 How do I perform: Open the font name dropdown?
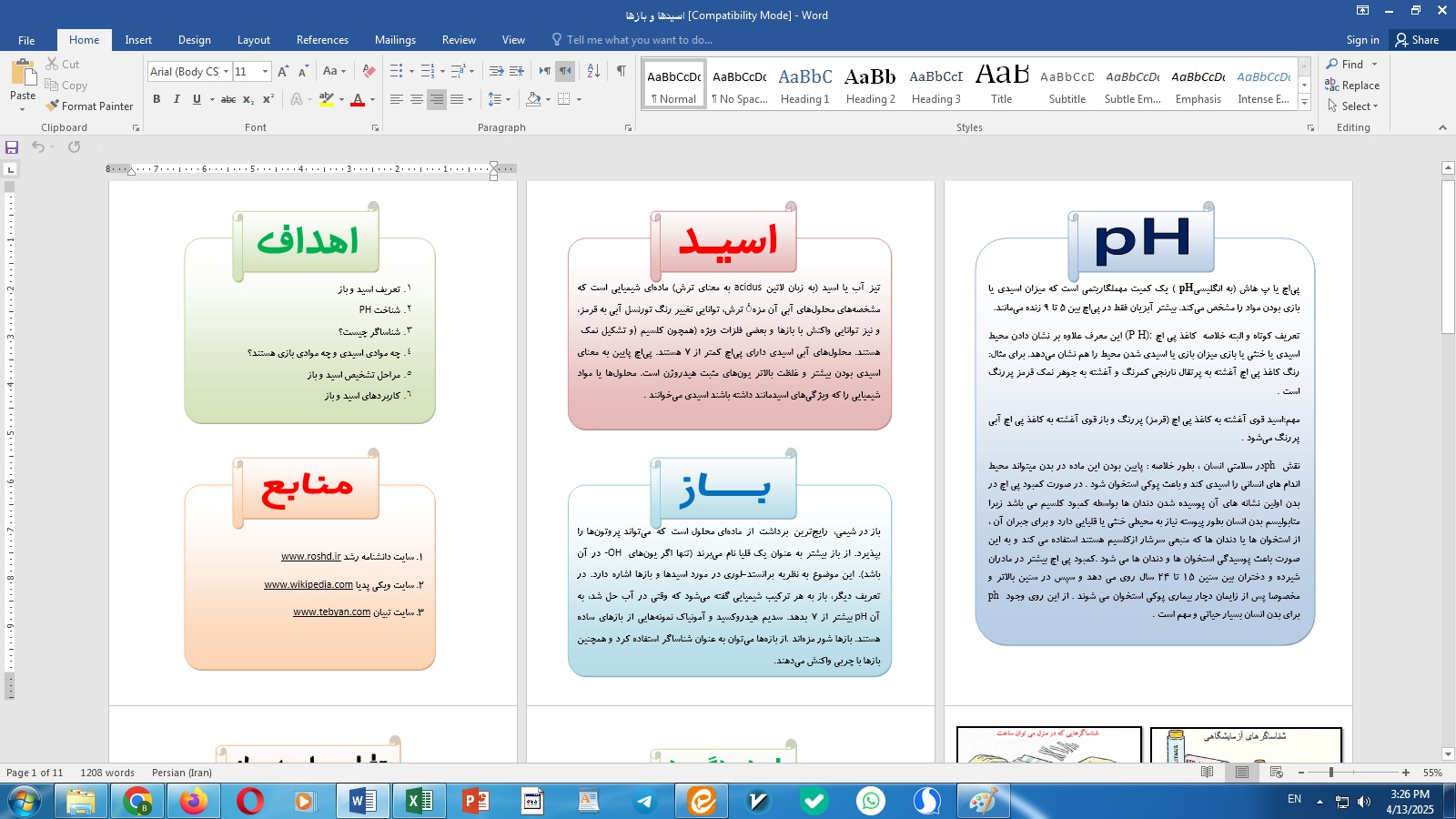click(226, 72)
